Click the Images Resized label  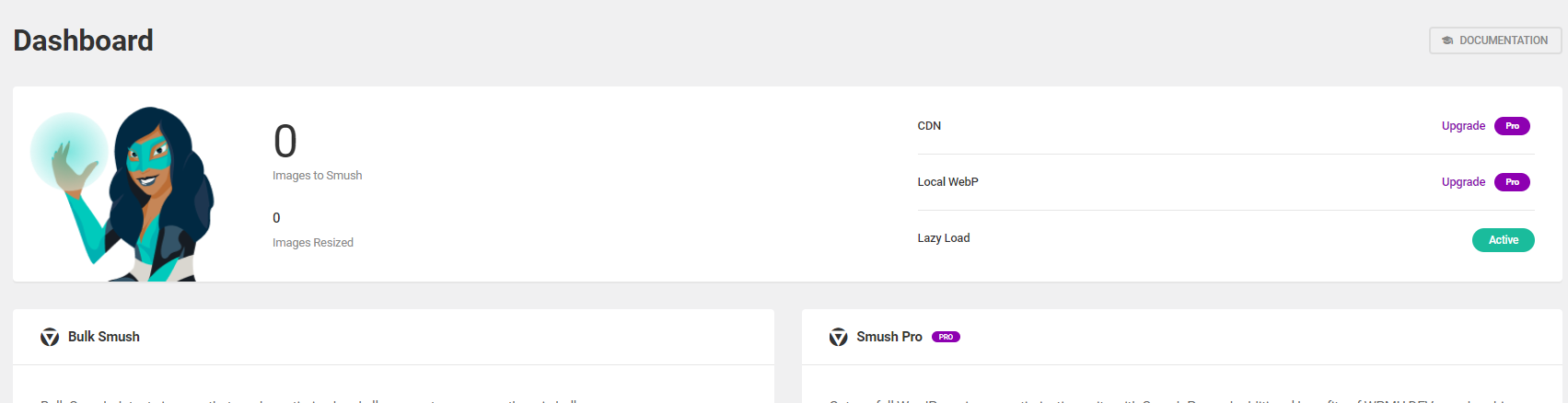tap(313, 243)
